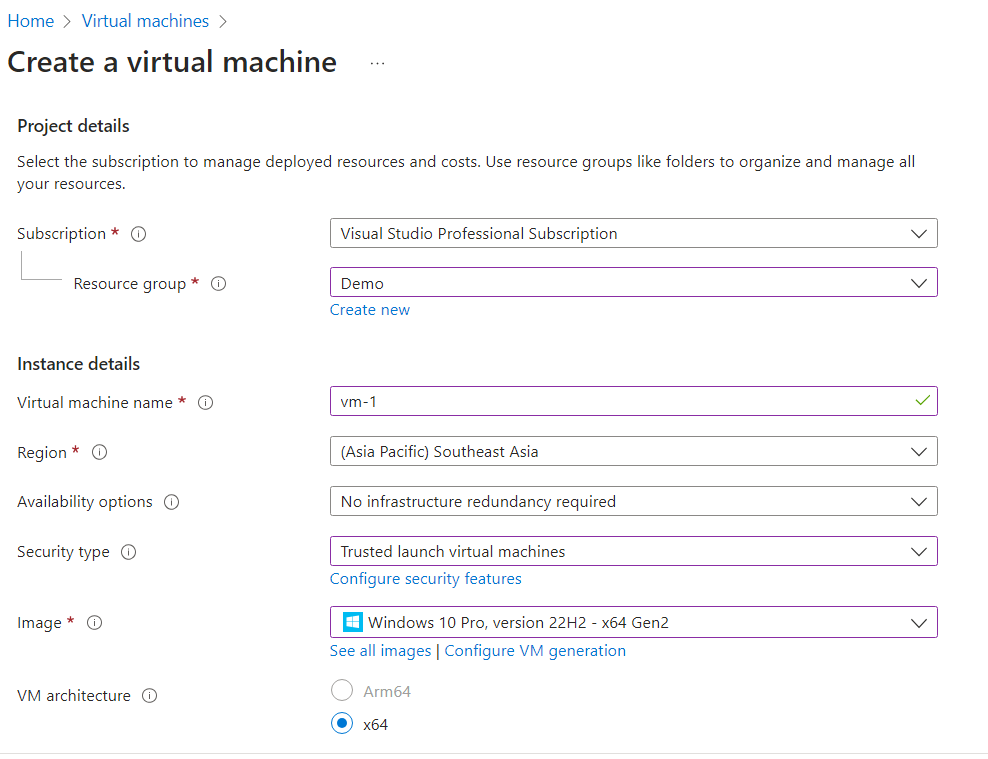Open the Security type dropdown
988x759 pixels.
[x=919, y=551]
